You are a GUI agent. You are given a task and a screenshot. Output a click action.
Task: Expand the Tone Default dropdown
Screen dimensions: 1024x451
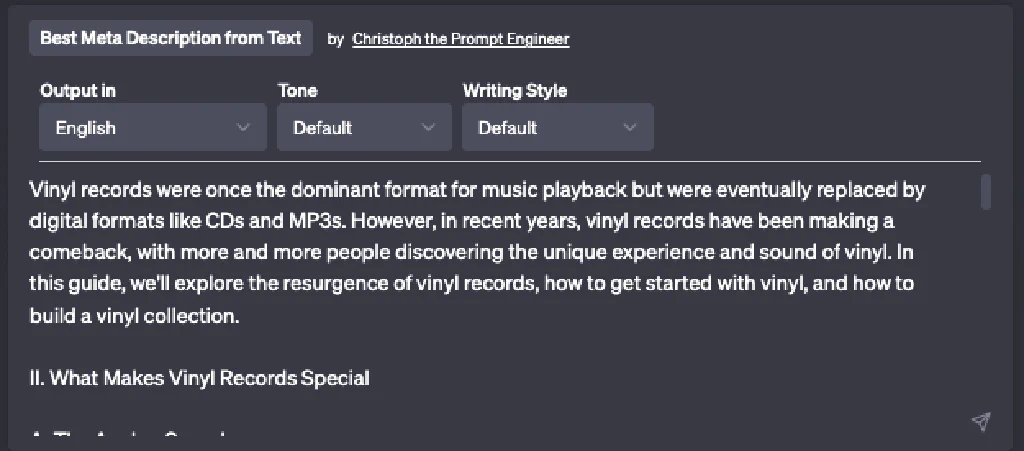pyautogui.click(x=364, y=127)
